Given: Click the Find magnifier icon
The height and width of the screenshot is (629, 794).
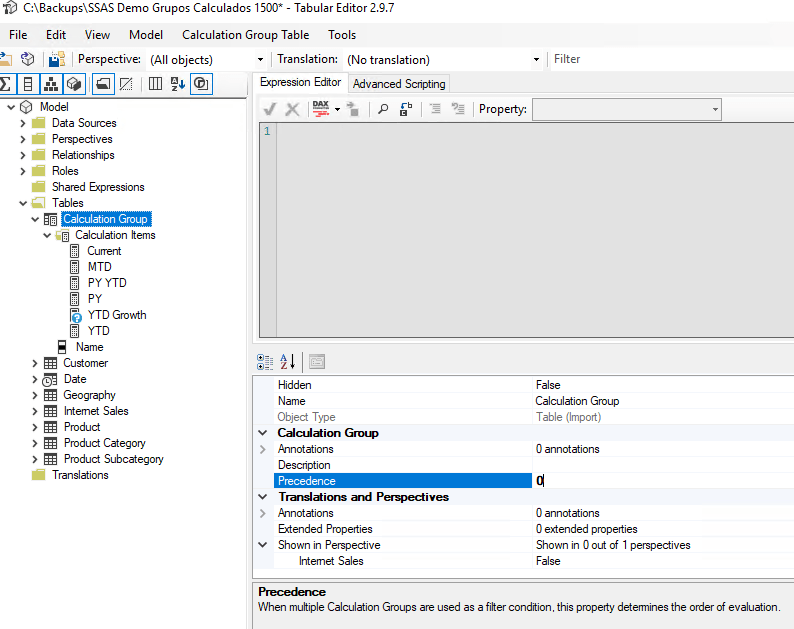Looking at the screenshot, I should point(383,109).
